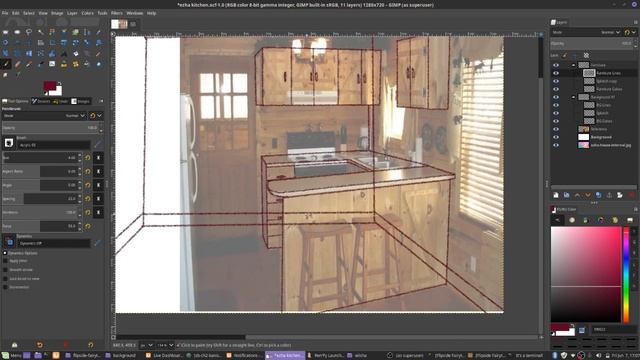Open the taskbar Menu button
Image resolution: width=640 pixels, height=360 pixels.
pos(11,356)
